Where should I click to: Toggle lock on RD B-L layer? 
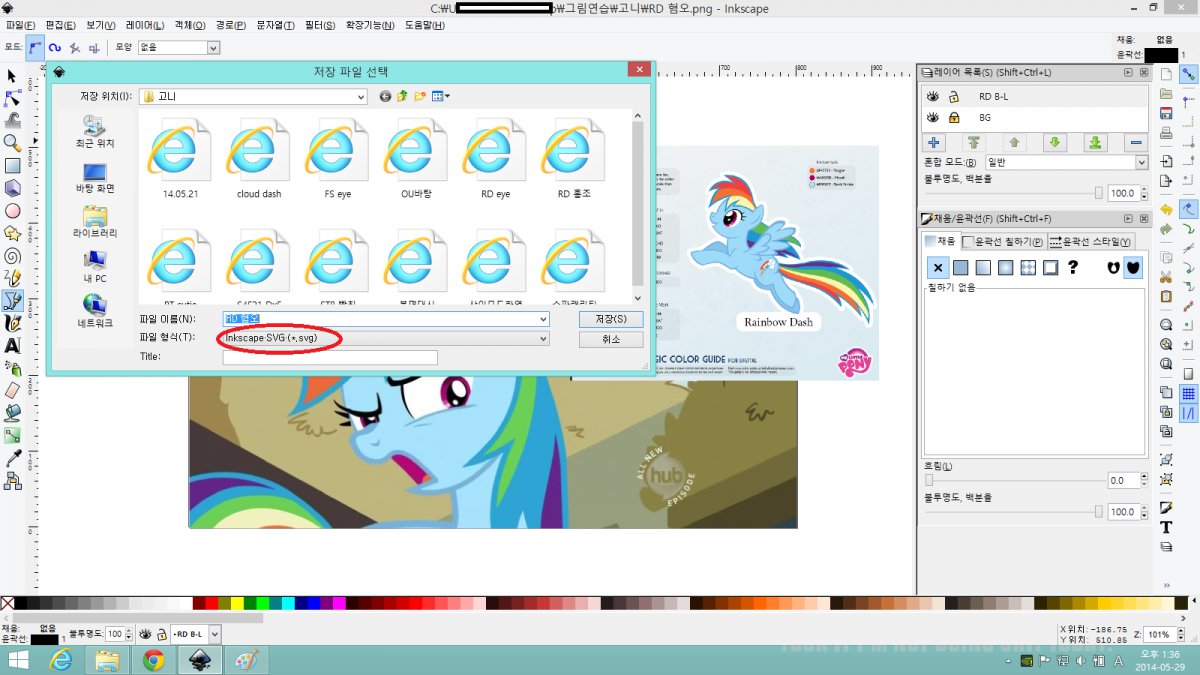click(954, 97)
